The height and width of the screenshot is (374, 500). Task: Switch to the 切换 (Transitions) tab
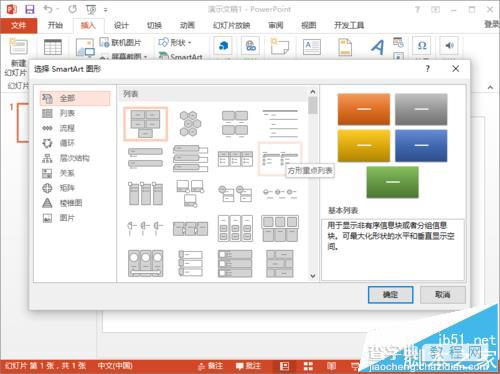pyautogui.click(x=154, y=25)
